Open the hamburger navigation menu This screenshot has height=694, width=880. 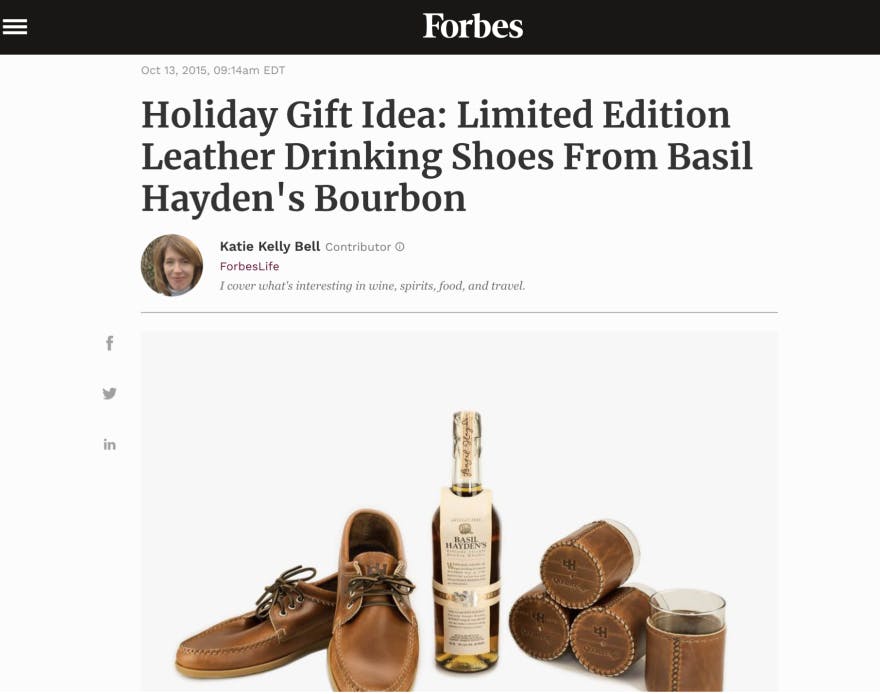coord(15,26)
